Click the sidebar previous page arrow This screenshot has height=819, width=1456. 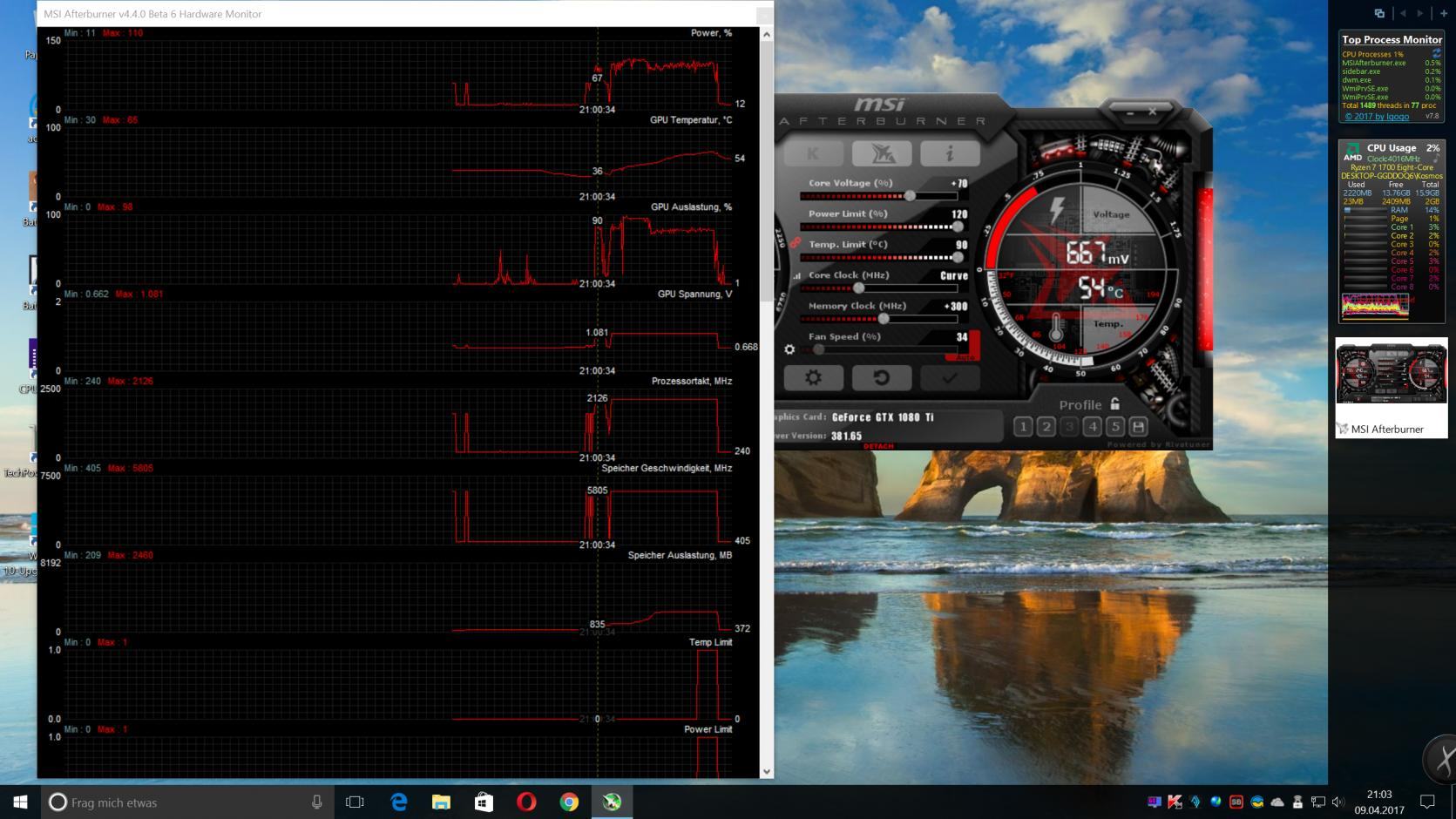pyautogui.click(x=1402, y=13)
